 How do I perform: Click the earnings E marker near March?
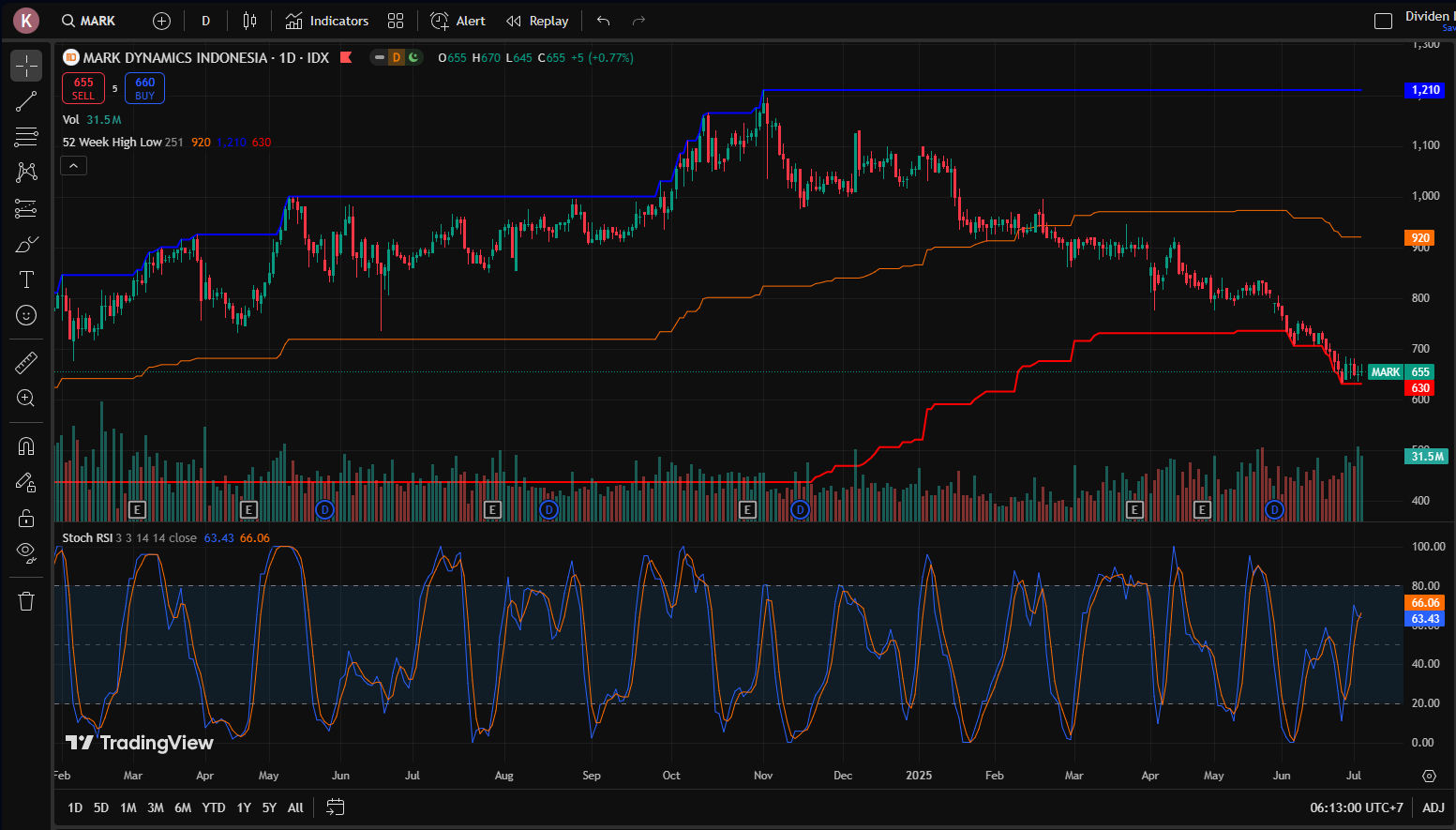point(137,509)
